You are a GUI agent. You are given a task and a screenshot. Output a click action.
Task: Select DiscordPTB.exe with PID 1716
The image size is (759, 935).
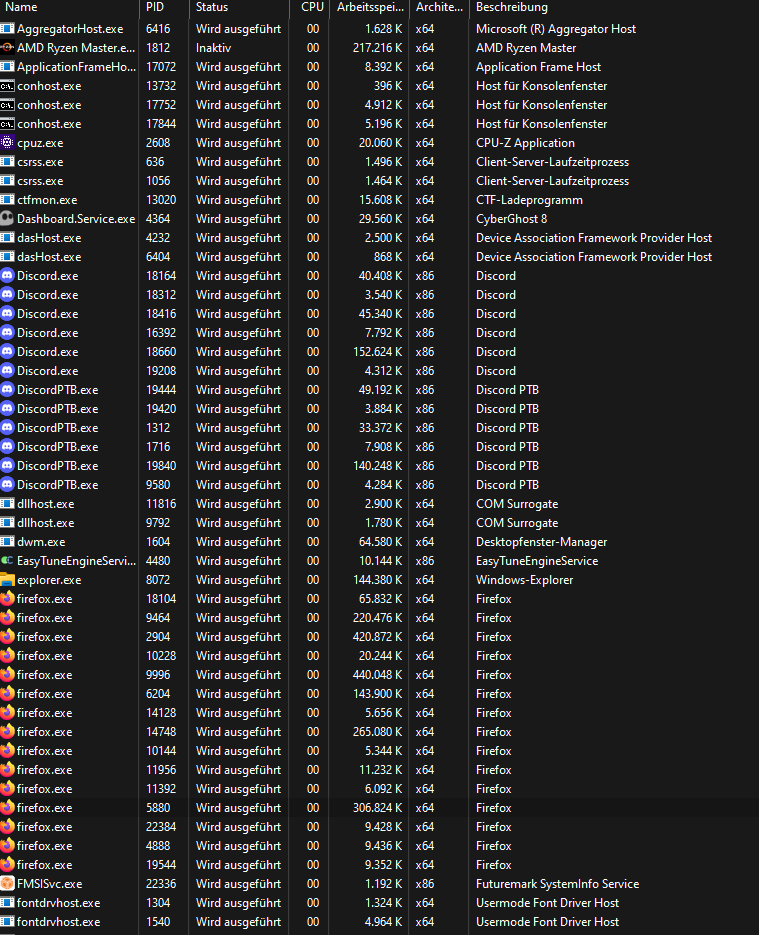tap(379, 447)
